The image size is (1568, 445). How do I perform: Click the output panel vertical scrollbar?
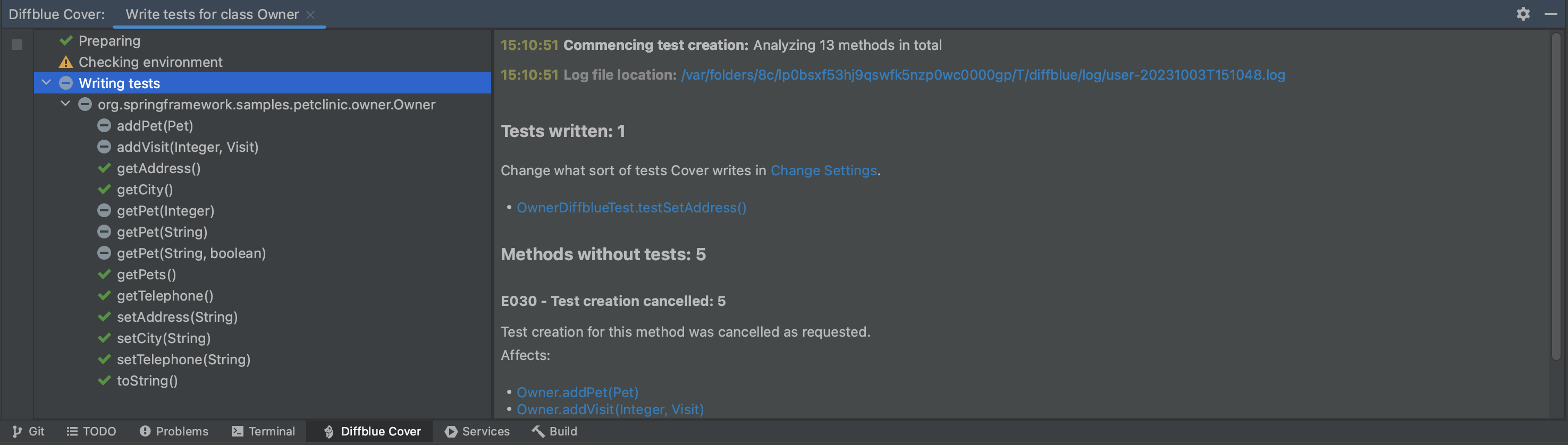click(x=1555, y=194)
